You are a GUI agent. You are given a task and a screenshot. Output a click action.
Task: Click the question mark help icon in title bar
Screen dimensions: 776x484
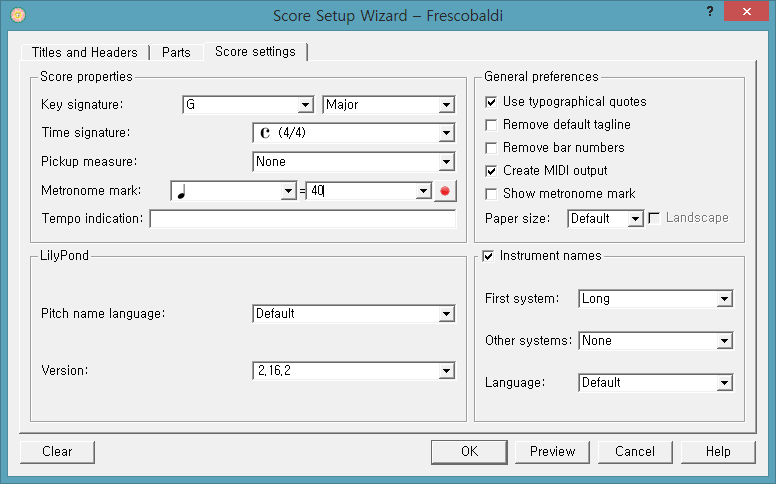click(x=710, y=11)
